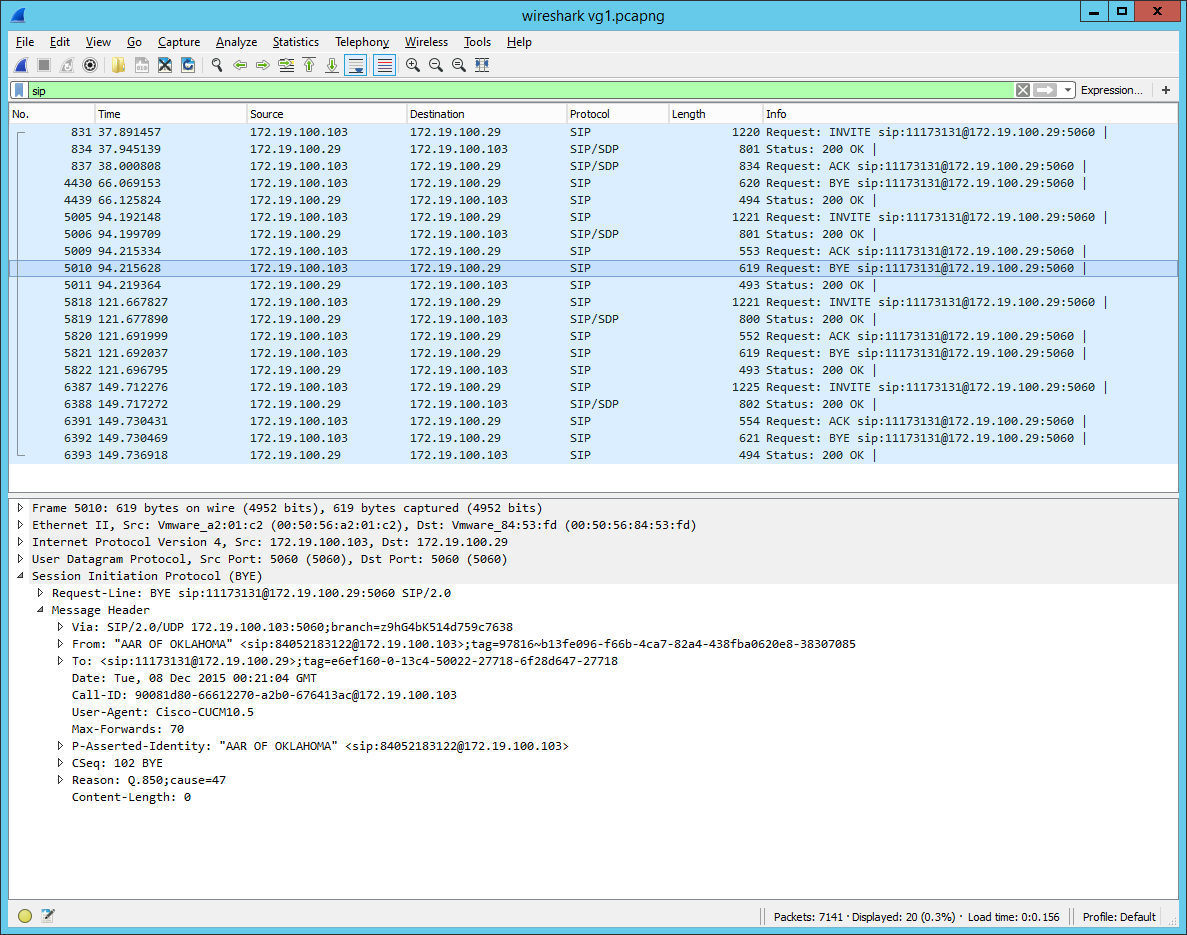Open the Statistics menu
Image resolution: width=1187 pixels, height=935 pixels.
[295, 42]
